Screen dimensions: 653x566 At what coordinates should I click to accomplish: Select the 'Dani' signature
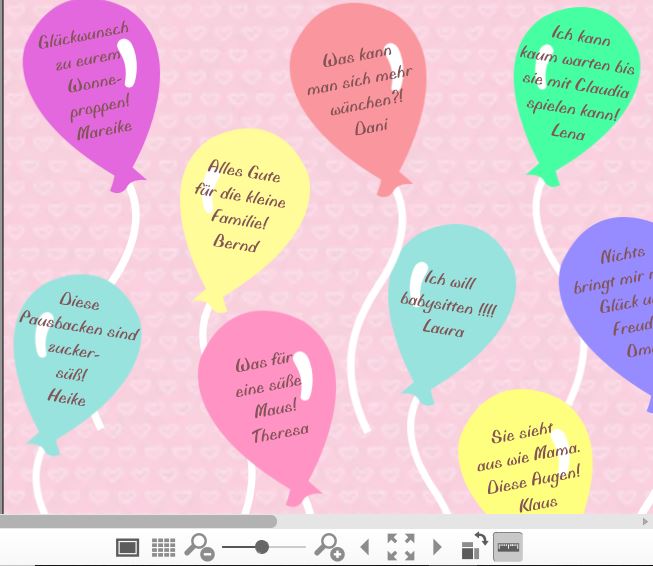pos(371,127)
